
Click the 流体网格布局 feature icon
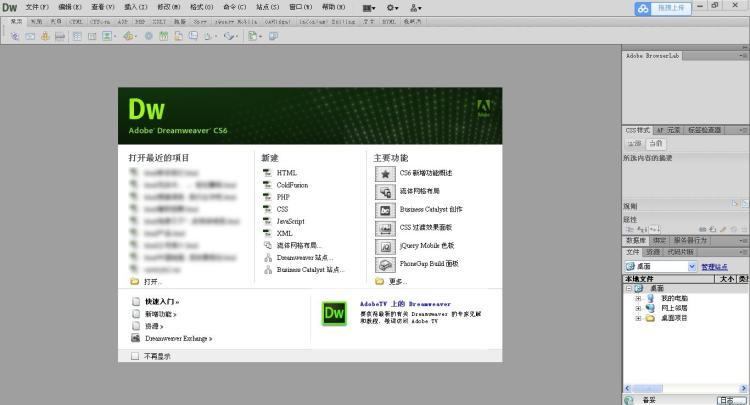pyautogui.click(x=385, y=192)
